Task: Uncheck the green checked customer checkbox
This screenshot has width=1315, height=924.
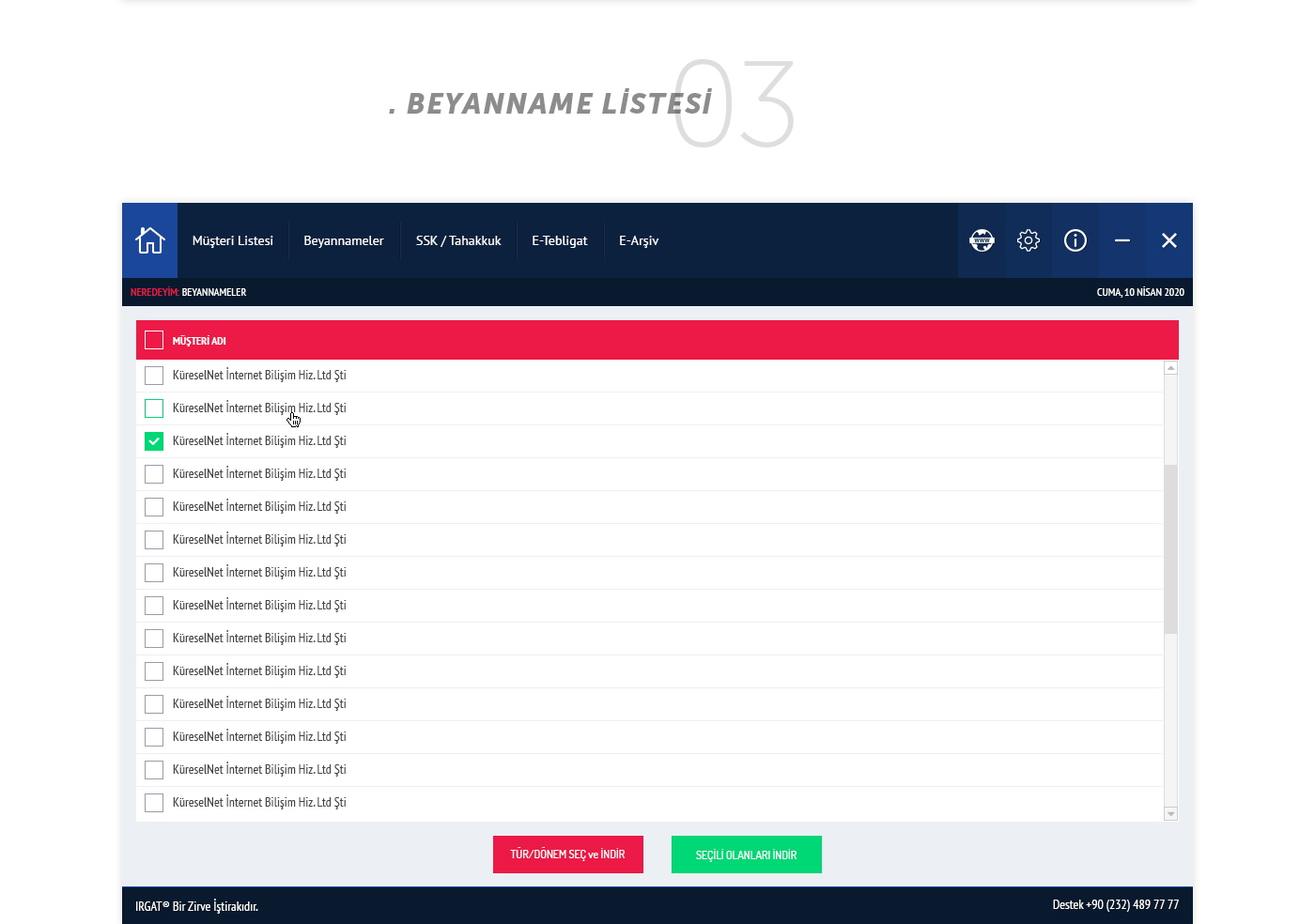Action: 154,441
